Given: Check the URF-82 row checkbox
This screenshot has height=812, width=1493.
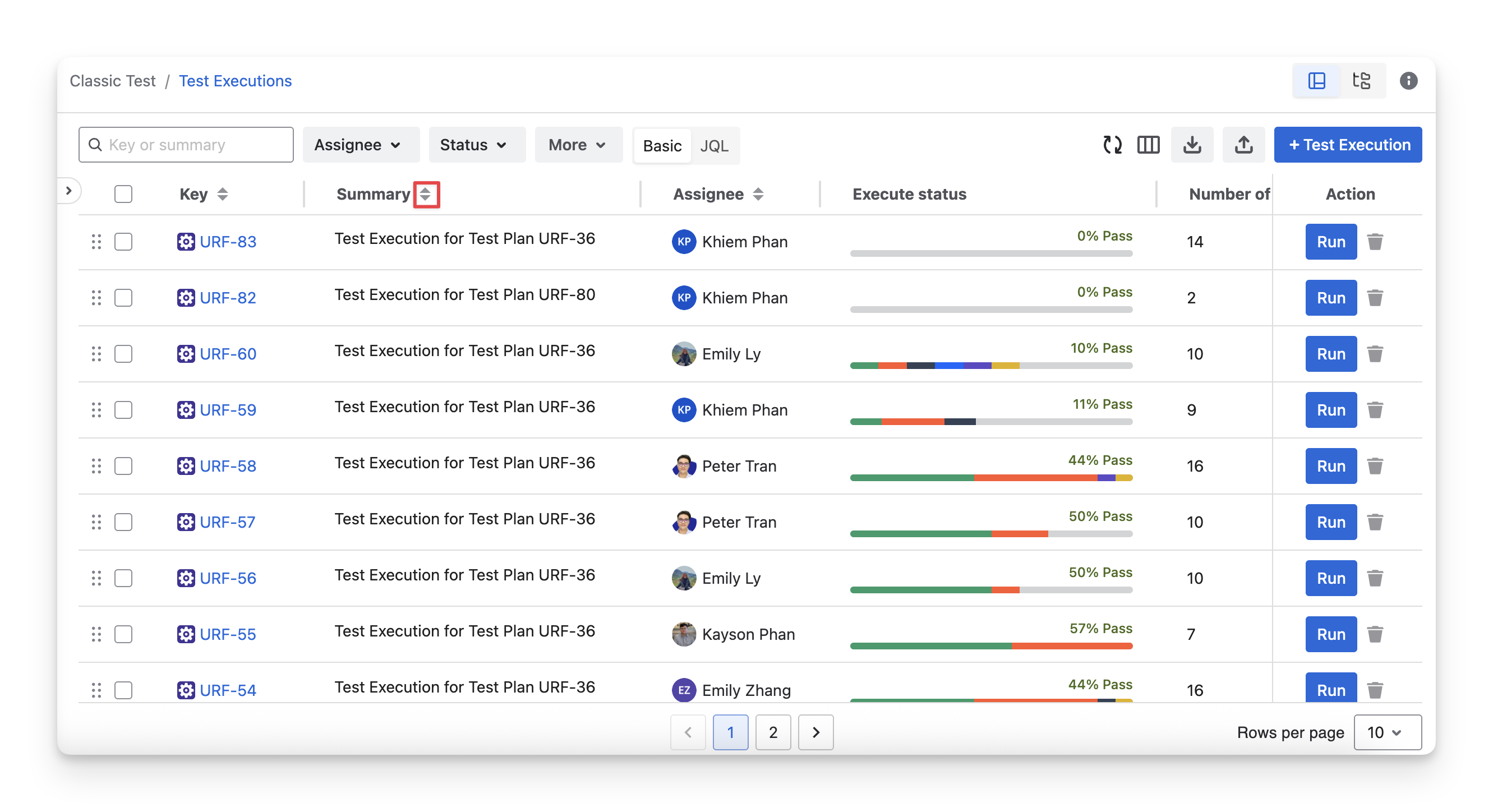Looking at the screenshot, I should point(123,298).
